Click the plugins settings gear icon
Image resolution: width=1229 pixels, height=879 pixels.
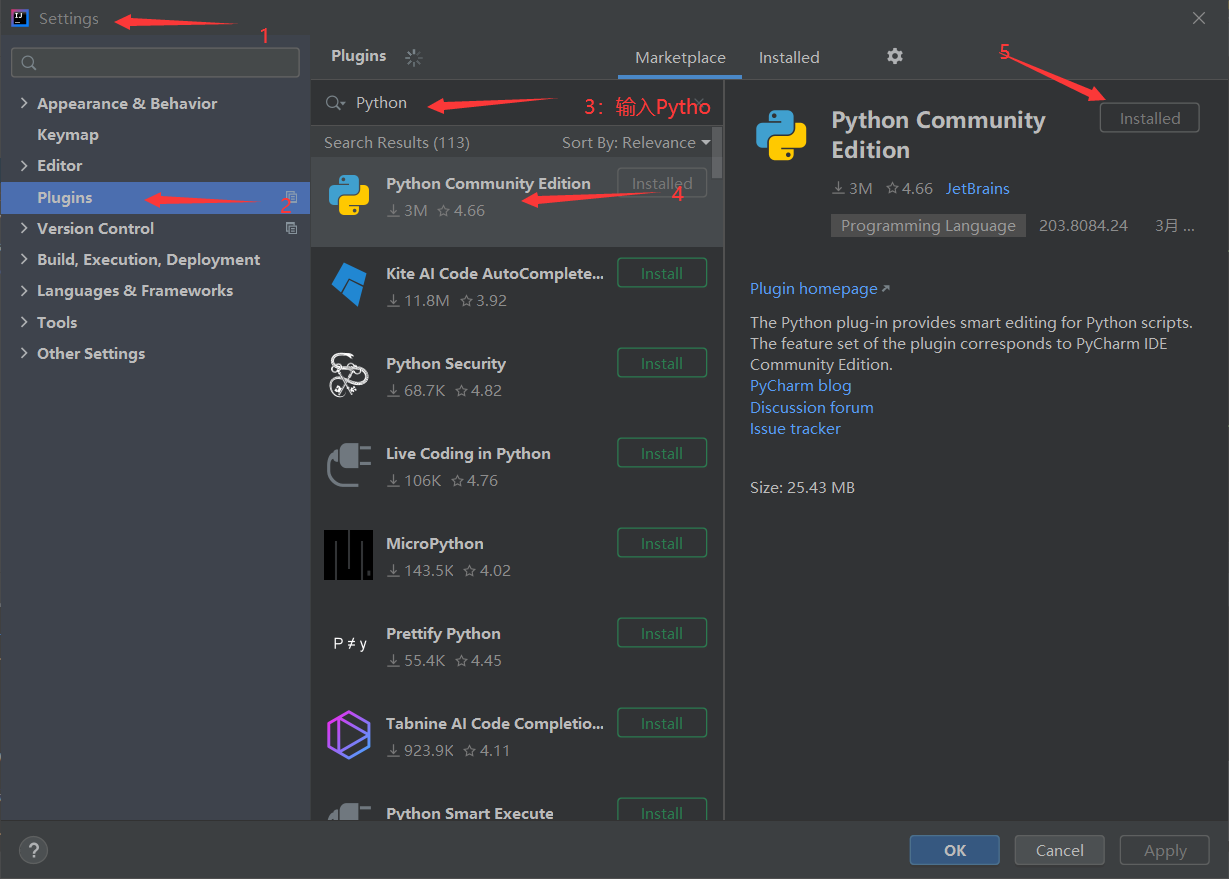pos(895,56)
